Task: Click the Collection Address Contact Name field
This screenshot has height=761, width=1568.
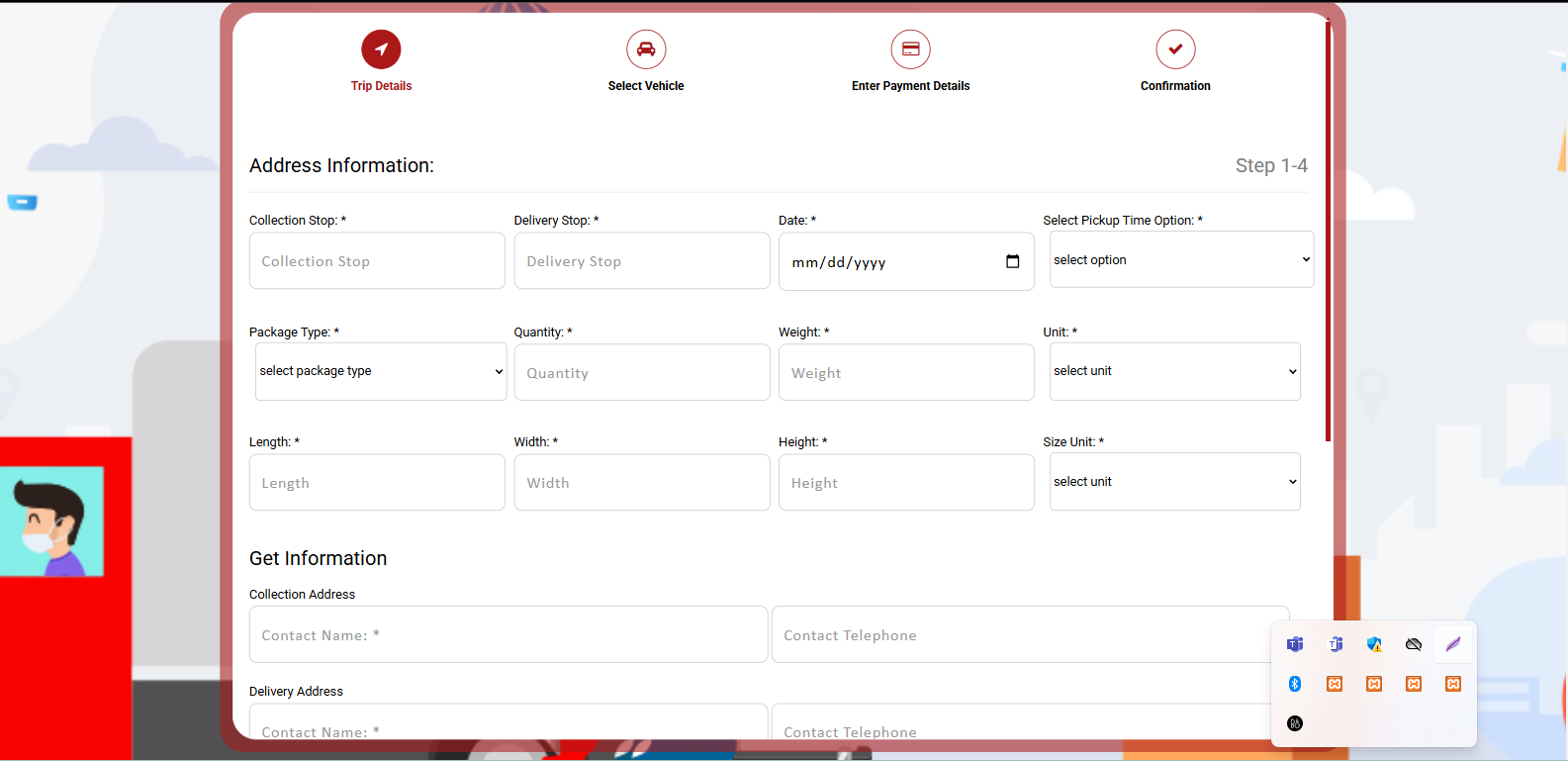Action: click(508, 635)
